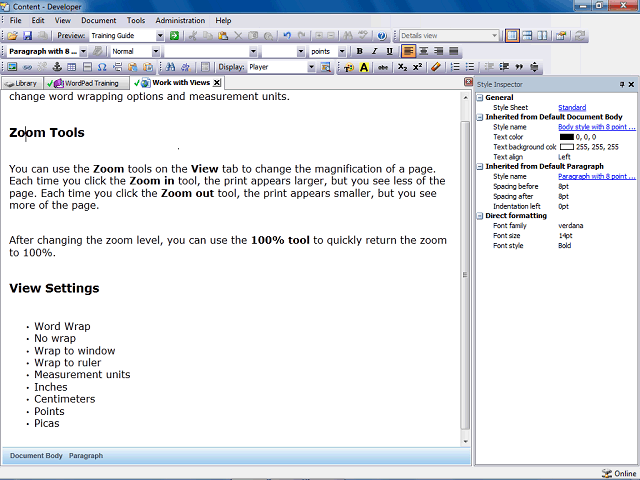Click Document Body in the breadcrumb bar
This screenshot has height=480, width=640.
pos(36,456)
